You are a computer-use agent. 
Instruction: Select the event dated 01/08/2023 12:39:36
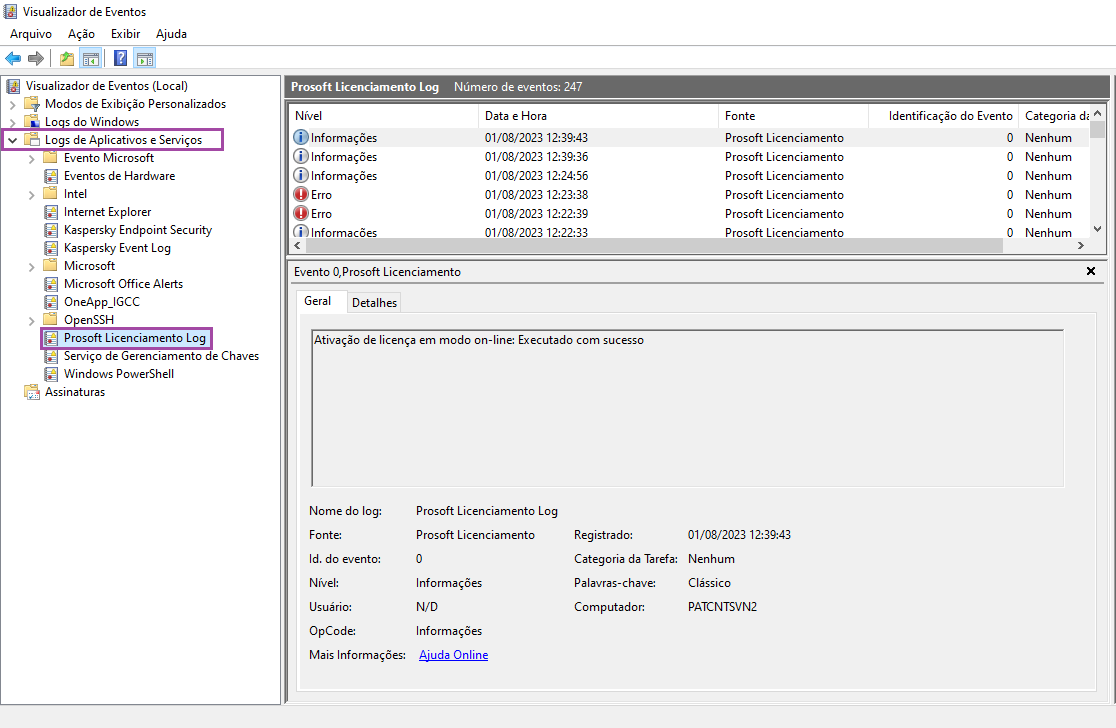[689, 157]
